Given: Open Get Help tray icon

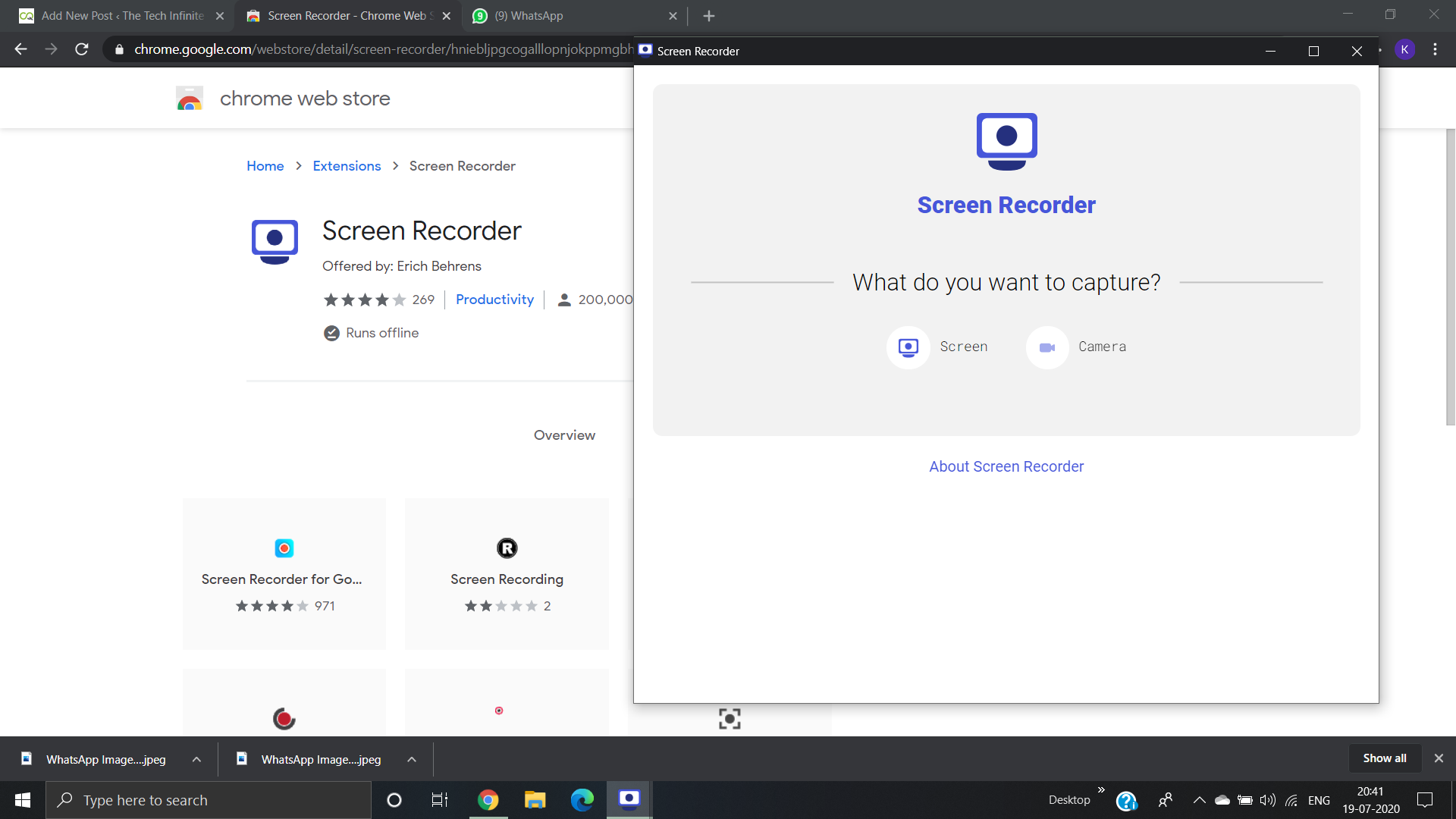Looking at the screenshot, I should click(1127, 801).
